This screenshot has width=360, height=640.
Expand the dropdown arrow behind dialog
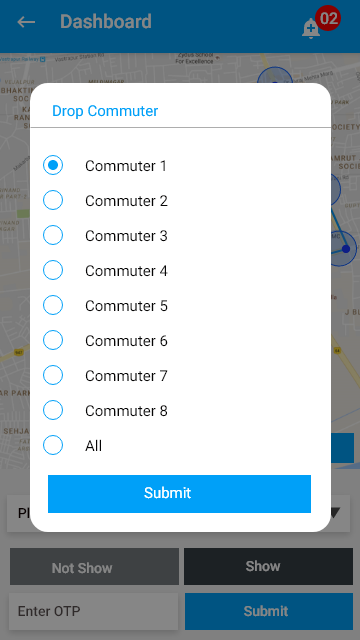pos(335,513)
